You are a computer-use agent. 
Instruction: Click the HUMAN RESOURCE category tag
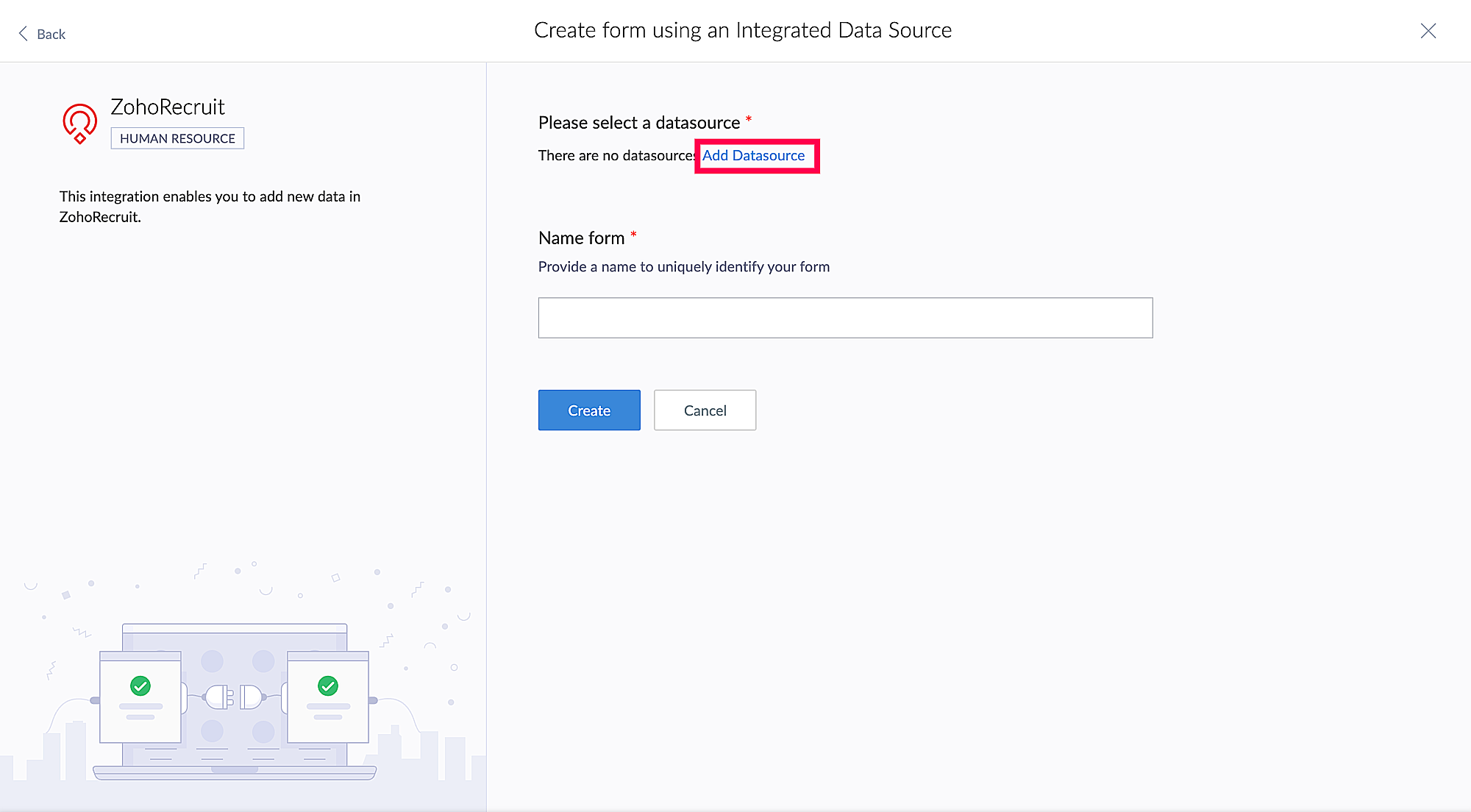(177, 138)
